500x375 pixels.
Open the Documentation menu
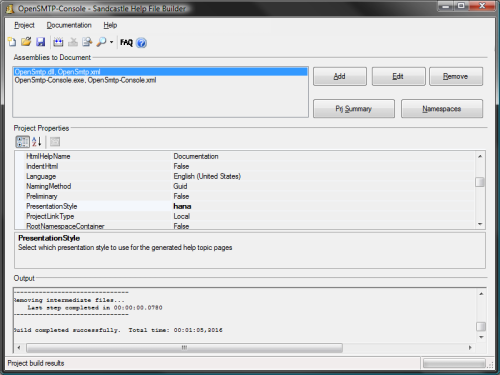(x=69, y=25)
